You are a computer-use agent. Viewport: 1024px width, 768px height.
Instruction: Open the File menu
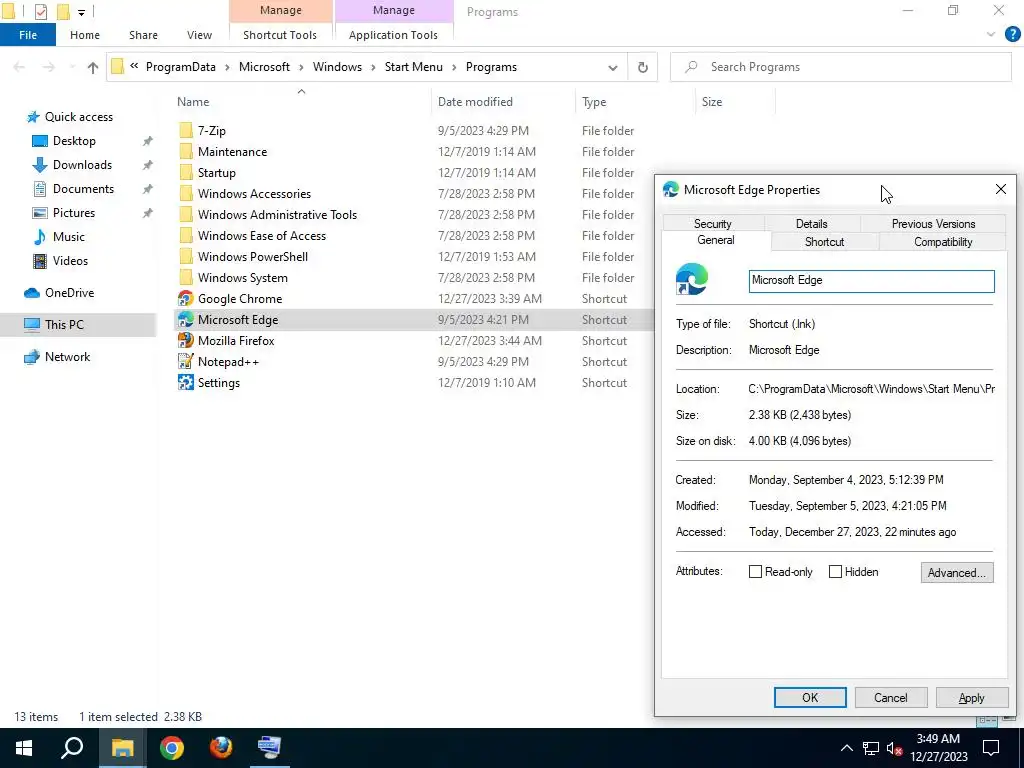point(28,35)
